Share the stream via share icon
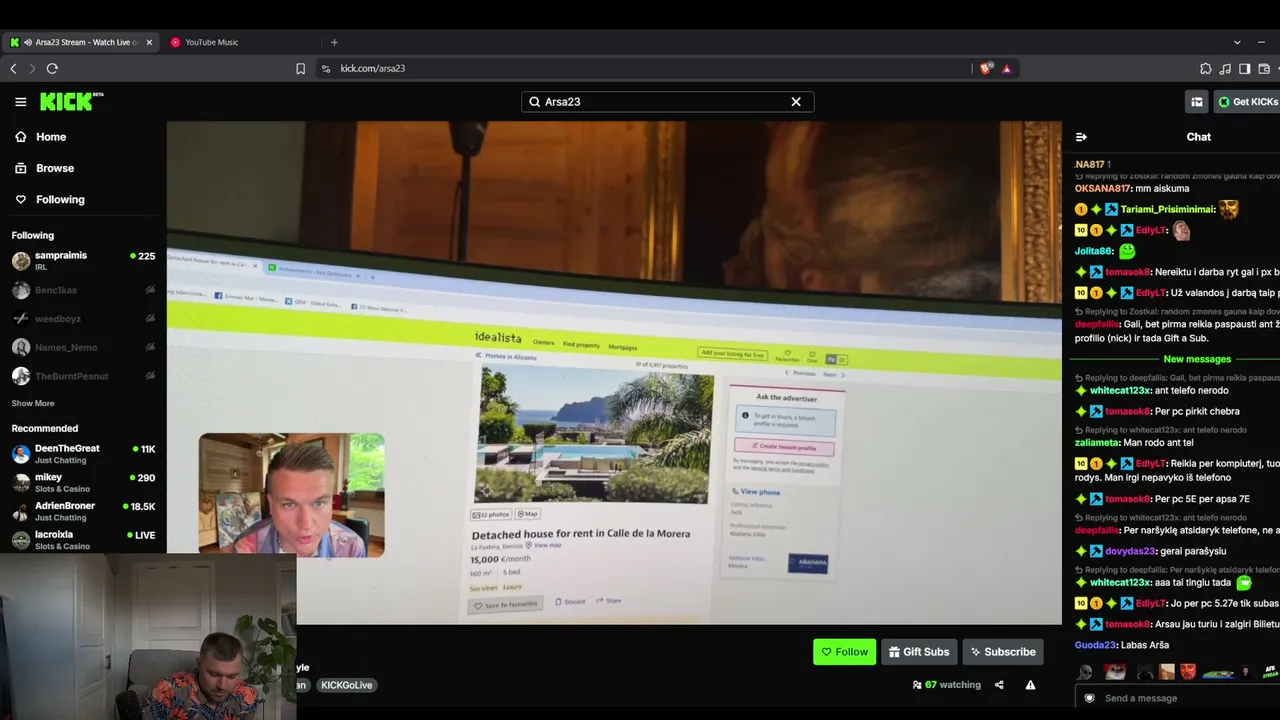This screenshot has height=720, width=1280. [x=999, y=685]
